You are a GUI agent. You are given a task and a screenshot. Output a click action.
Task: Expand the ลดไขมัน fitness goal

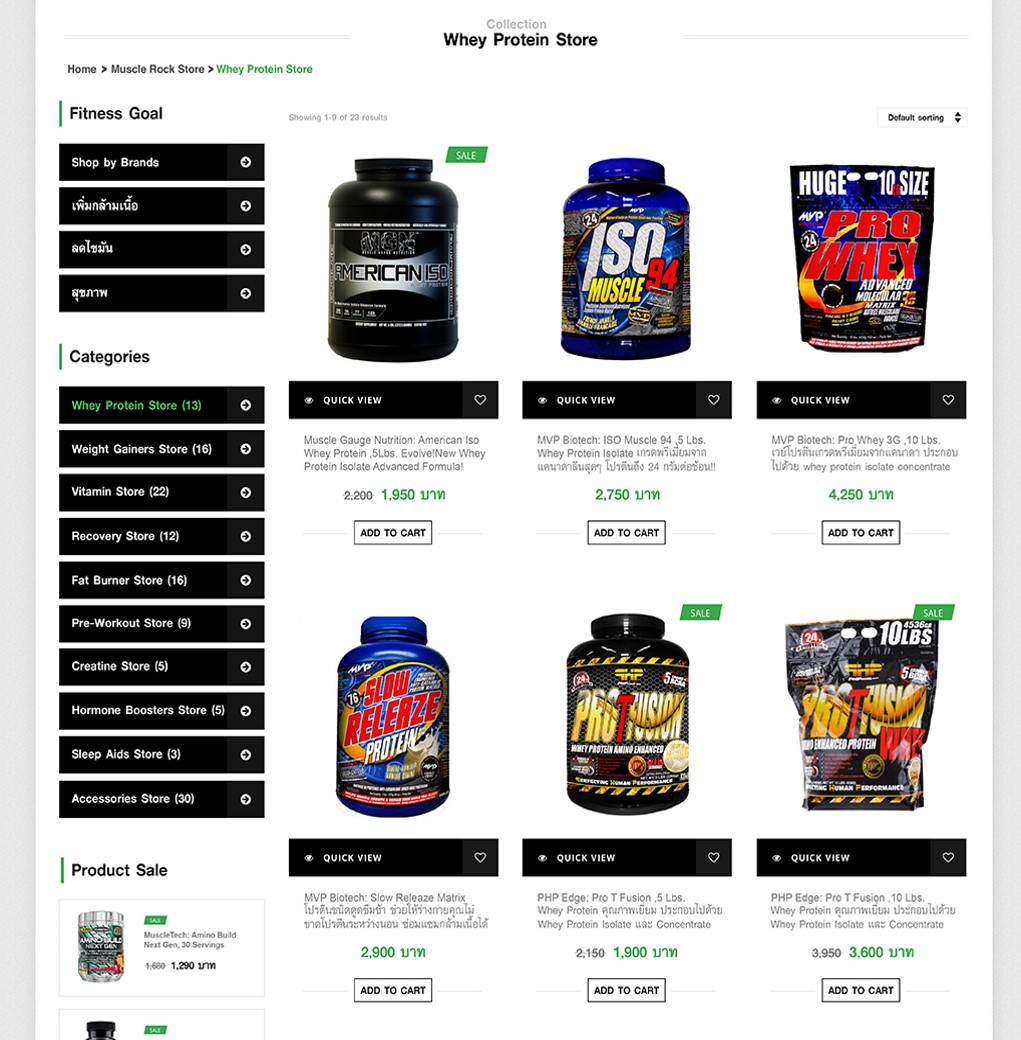click(x=161, y=249)
